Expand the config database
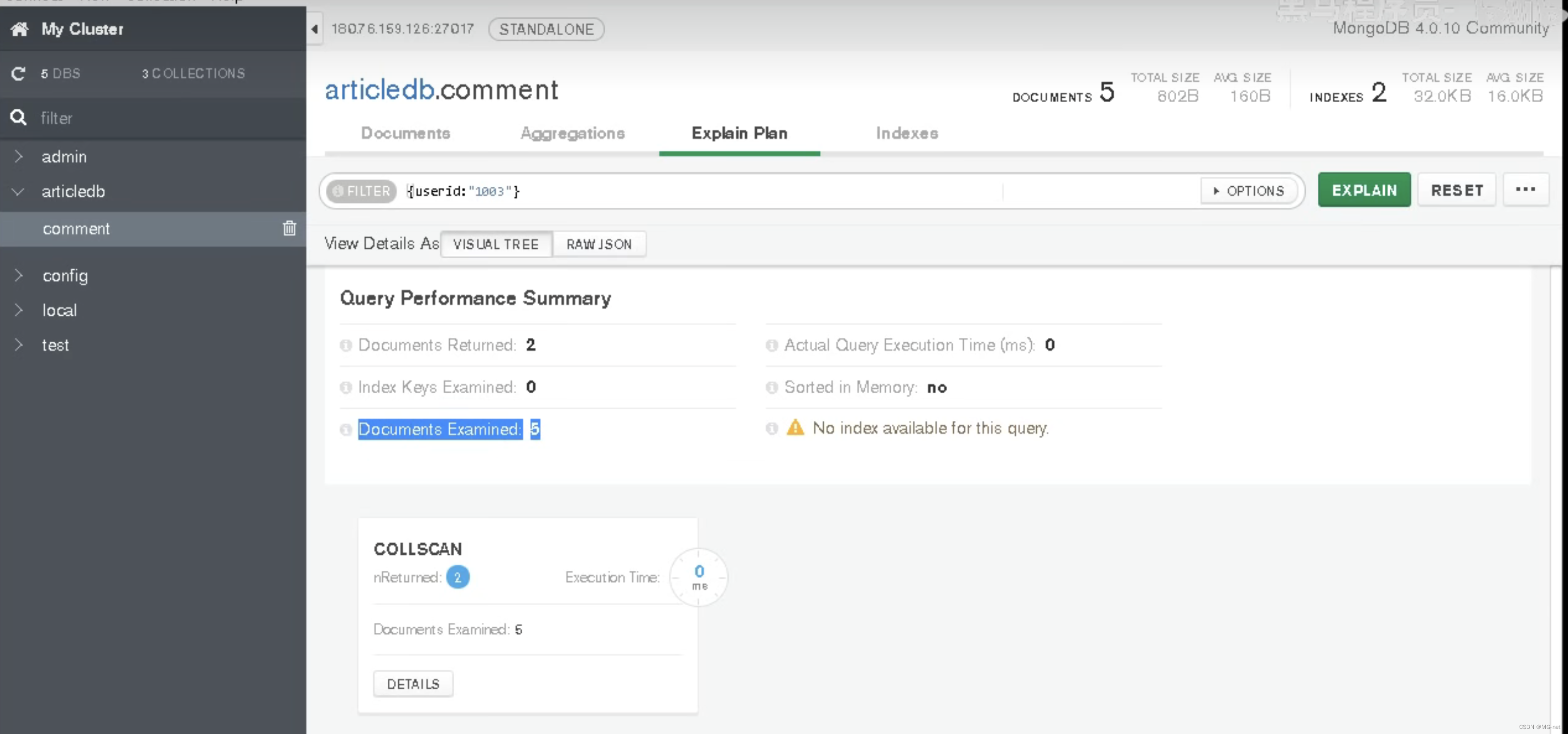The image size is (1568, 734). pyautogui.click(x=18, y=276)
